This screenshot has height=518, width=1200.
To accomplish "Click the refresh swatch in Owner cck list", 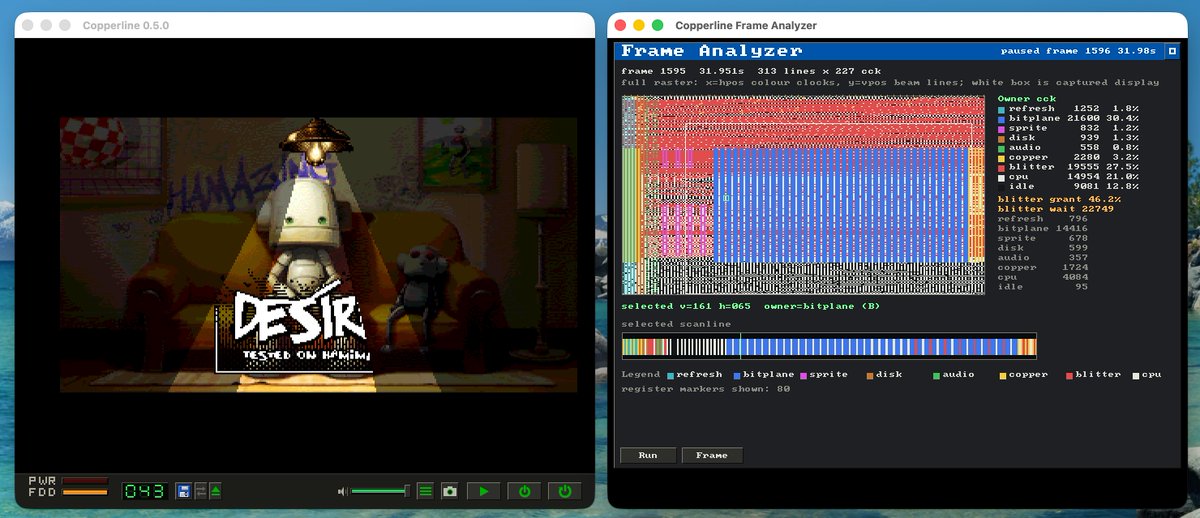I will [x=1001, y=109].
